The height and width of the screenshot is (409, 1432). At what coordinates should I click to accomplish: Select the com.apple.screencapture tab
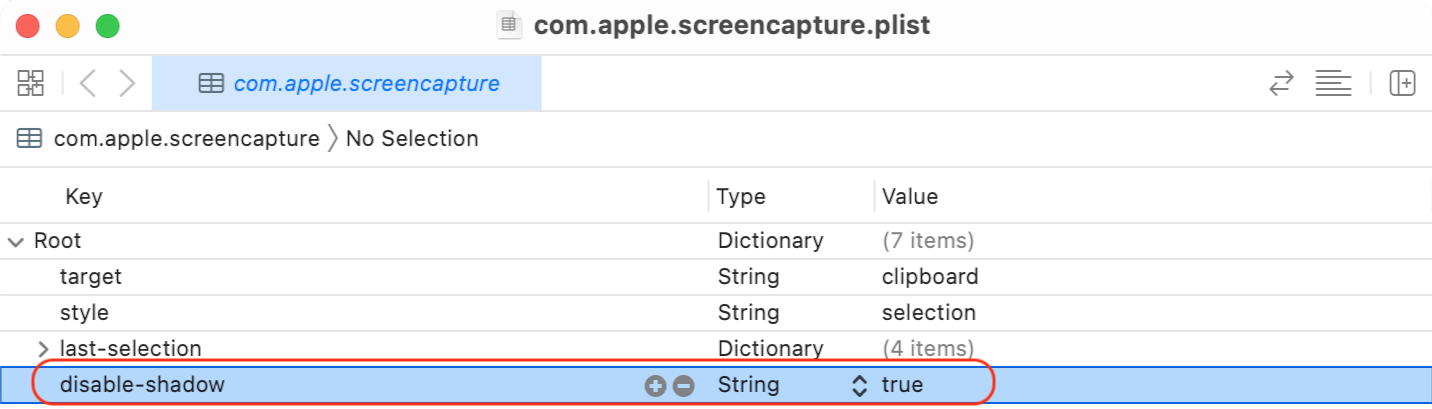pos(347,84)
